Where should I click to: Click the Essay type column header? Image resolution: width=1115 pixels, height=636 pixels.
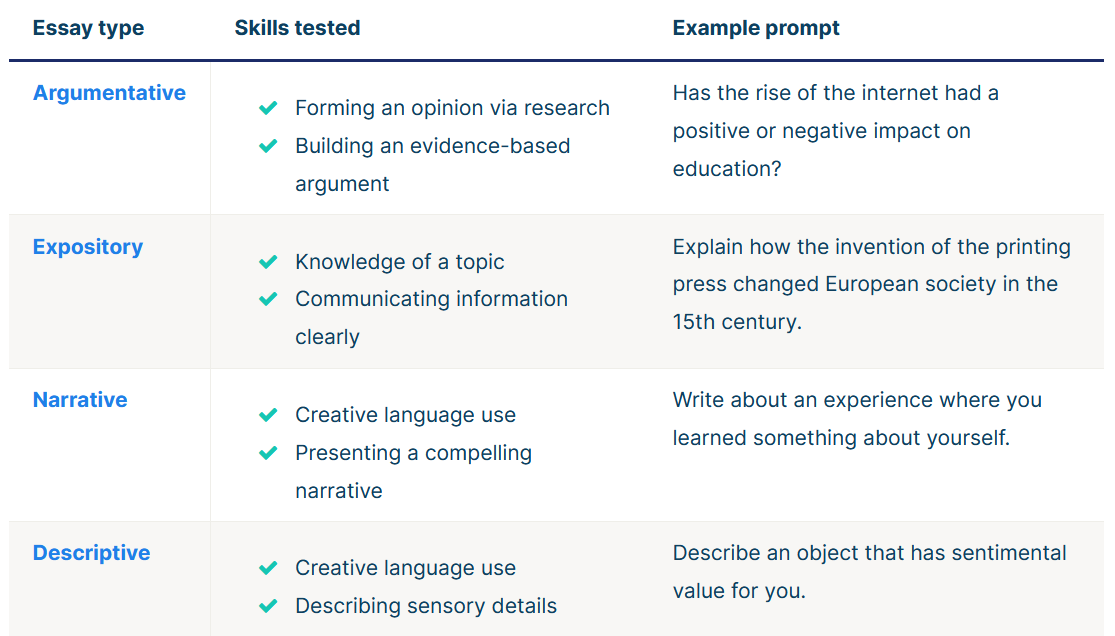point(88,28)
